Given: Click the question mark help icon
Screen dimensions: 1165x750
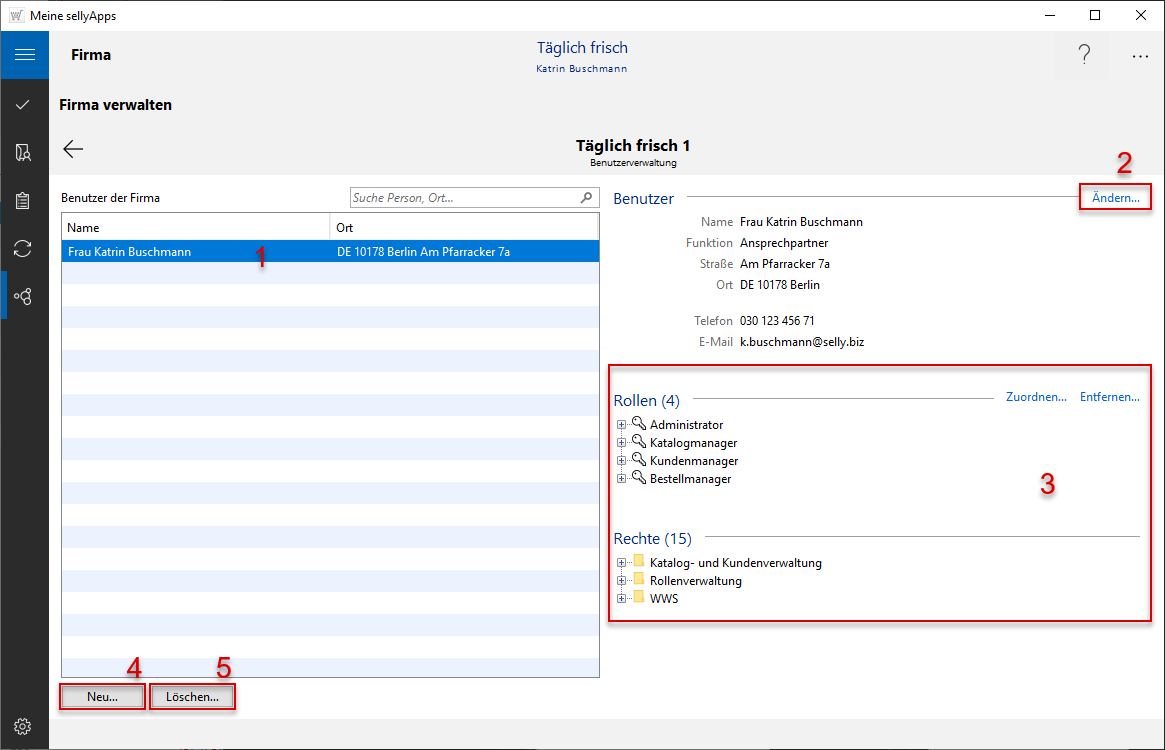Looking at the screenshot, I should pos(1084,56).
